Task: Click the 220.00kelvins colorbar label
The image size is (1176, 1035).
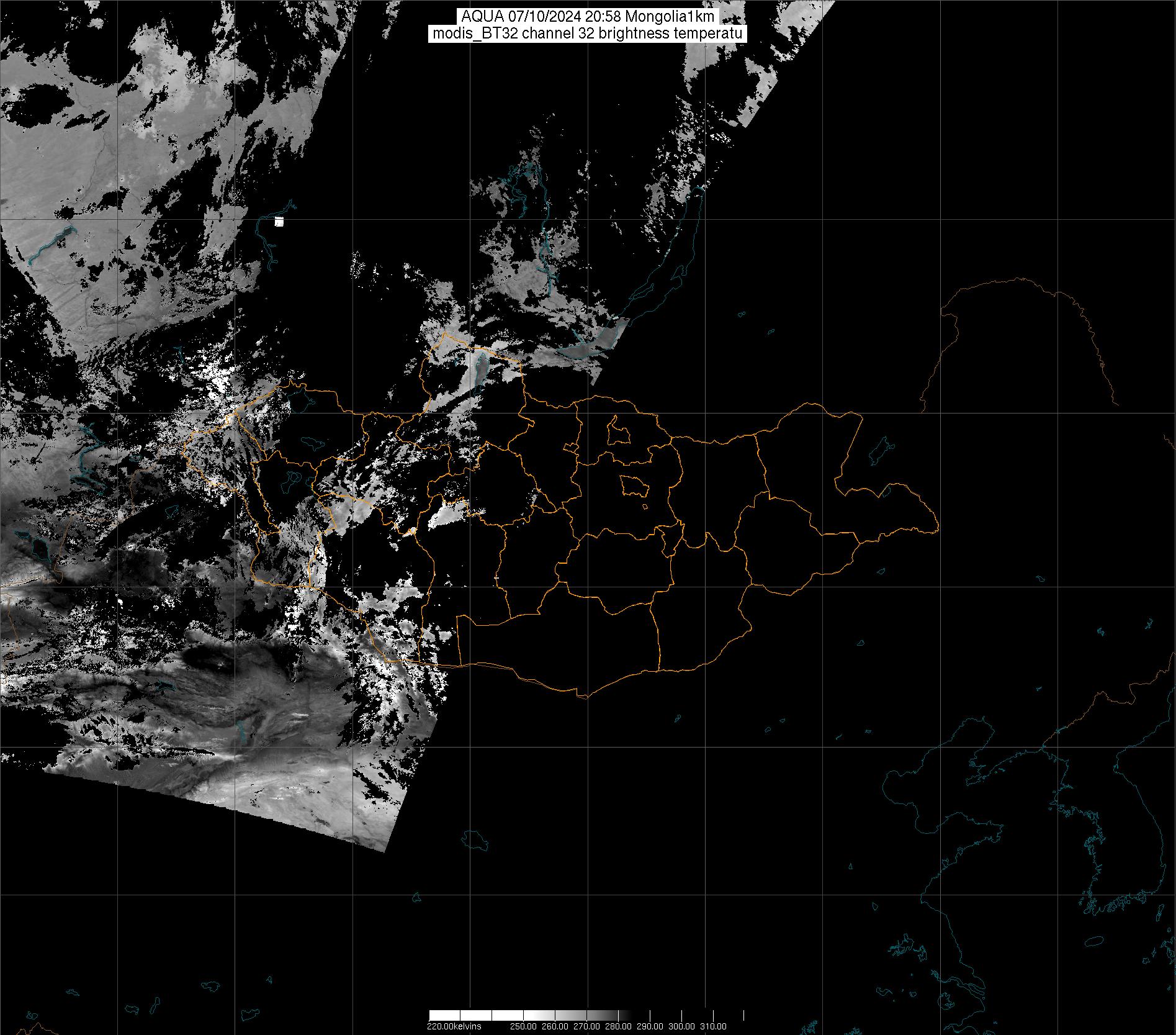Action: (454, 1026)
